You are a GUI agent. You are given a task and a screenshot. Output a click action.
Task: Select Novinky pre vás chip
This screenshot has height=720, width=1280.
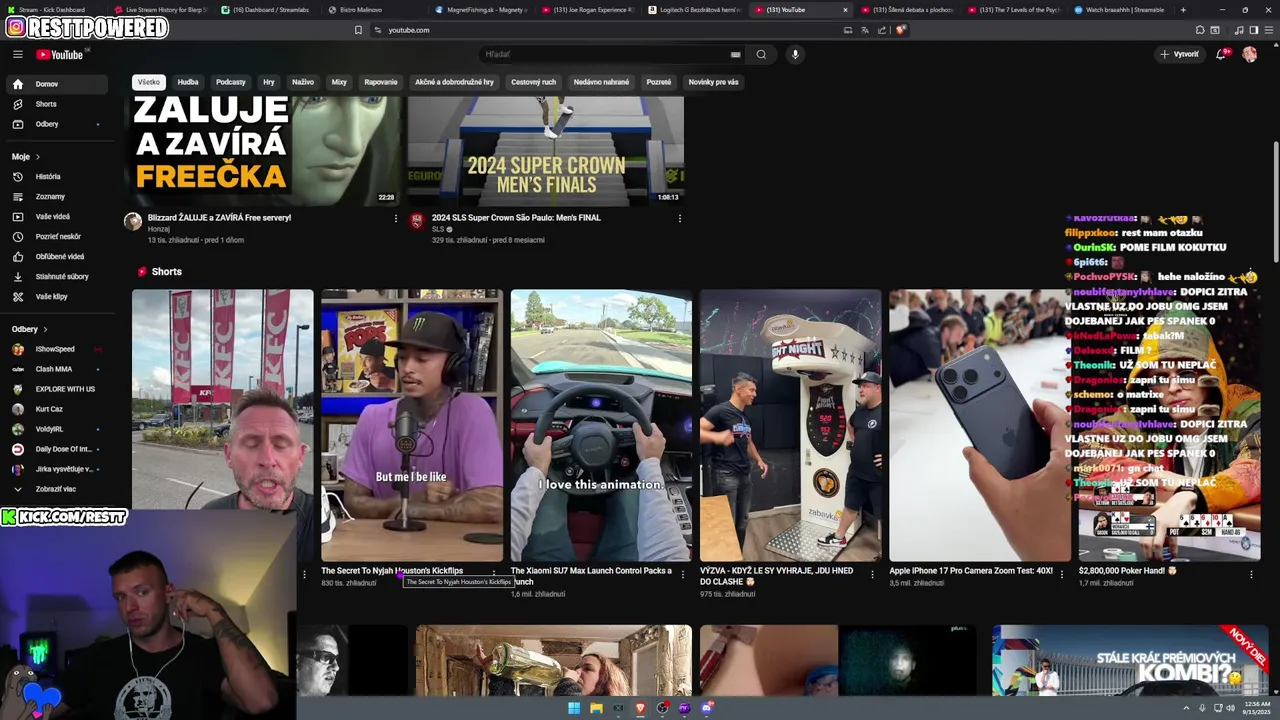713,82
